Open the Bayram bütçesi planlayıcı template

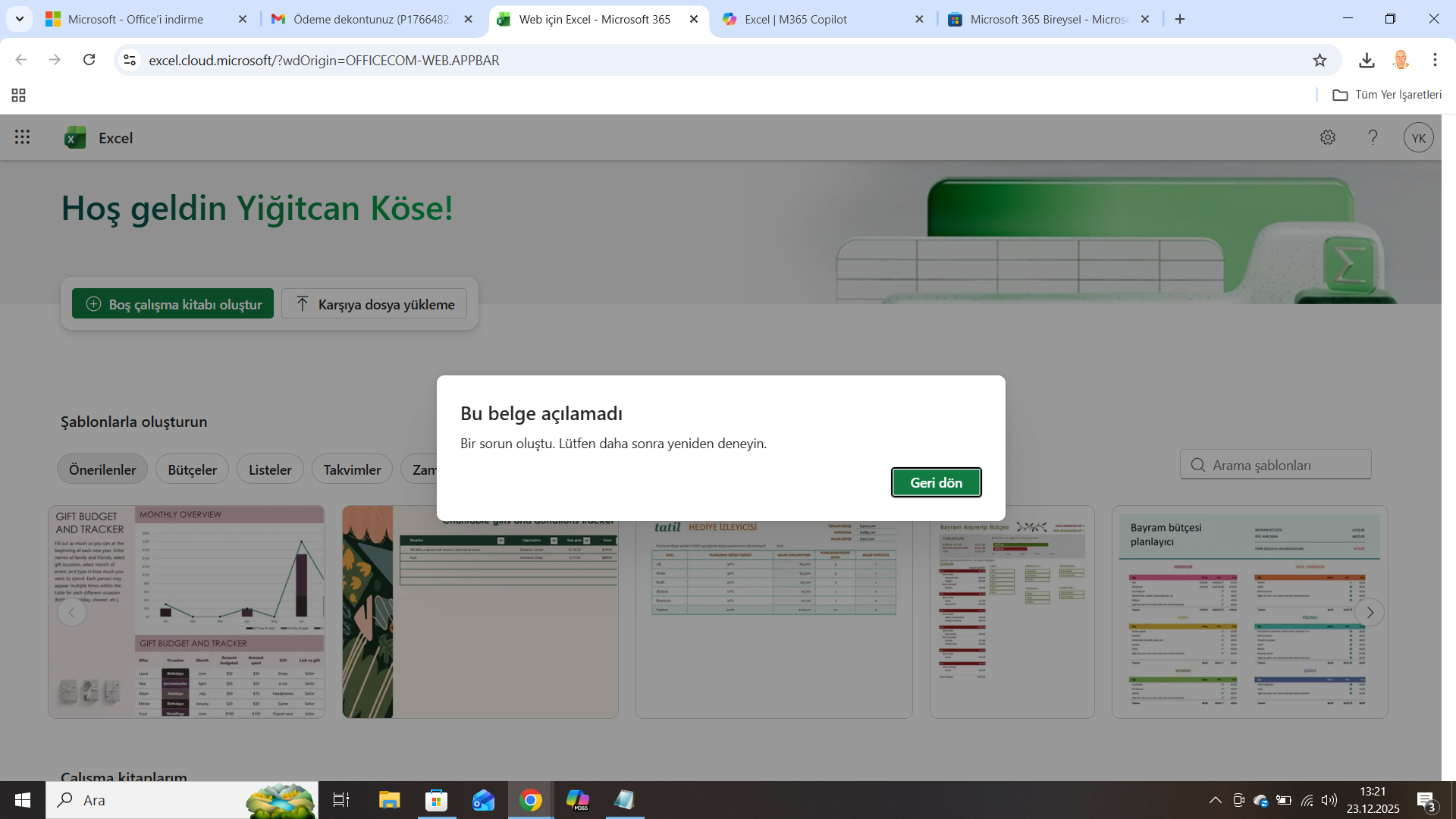(x=1250, y=612)
